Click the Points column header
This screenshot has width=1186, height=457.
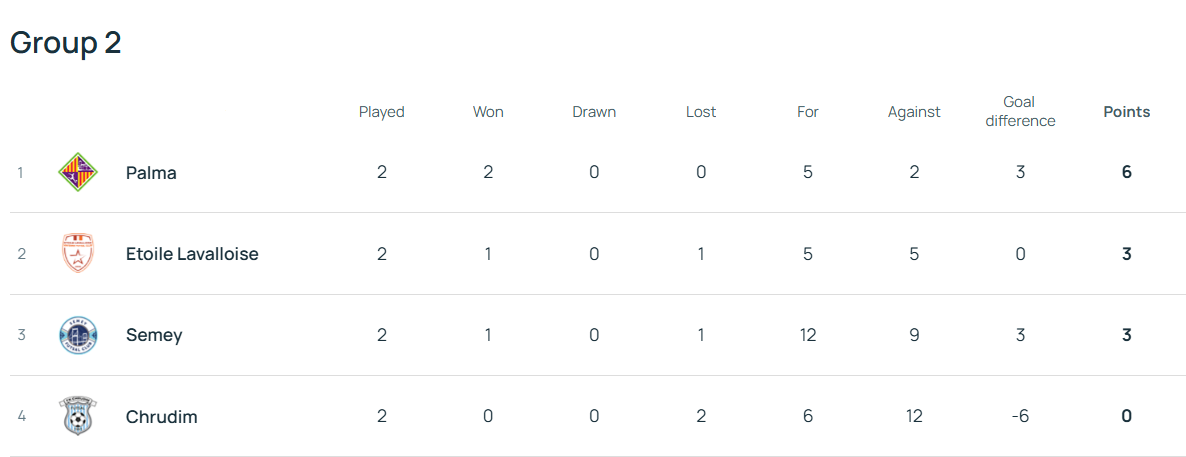coord(1126,112)
